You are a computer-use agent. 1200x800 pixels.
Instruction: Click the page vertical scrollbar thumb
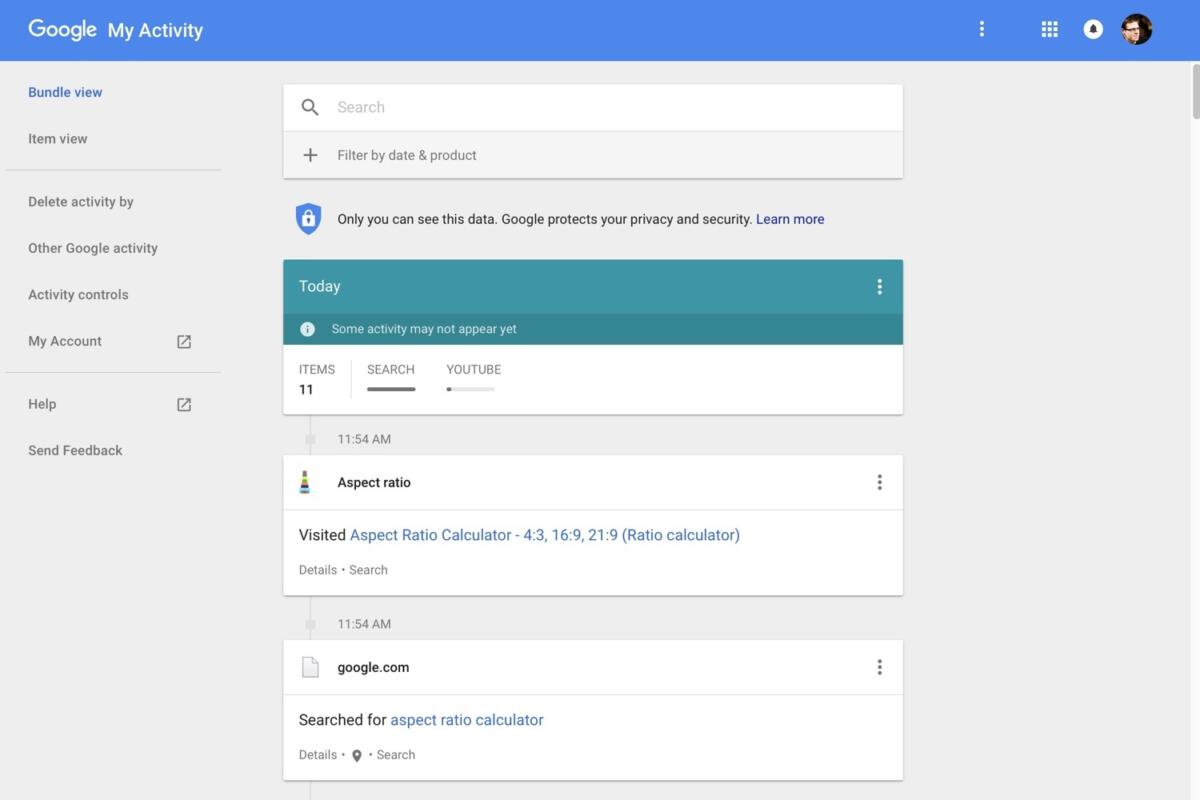coord(1195,92)
